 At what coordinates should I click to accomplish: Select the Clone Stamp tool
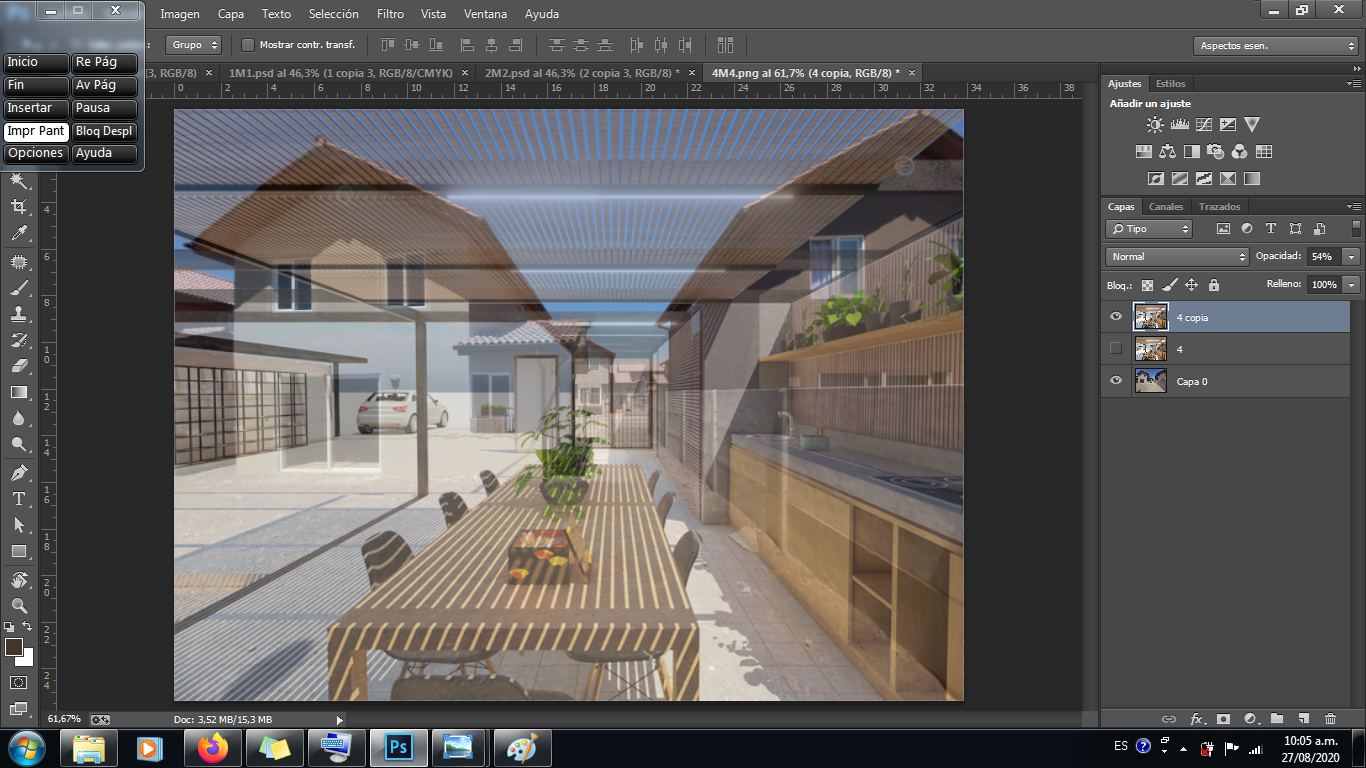click(x=18, y=314)
